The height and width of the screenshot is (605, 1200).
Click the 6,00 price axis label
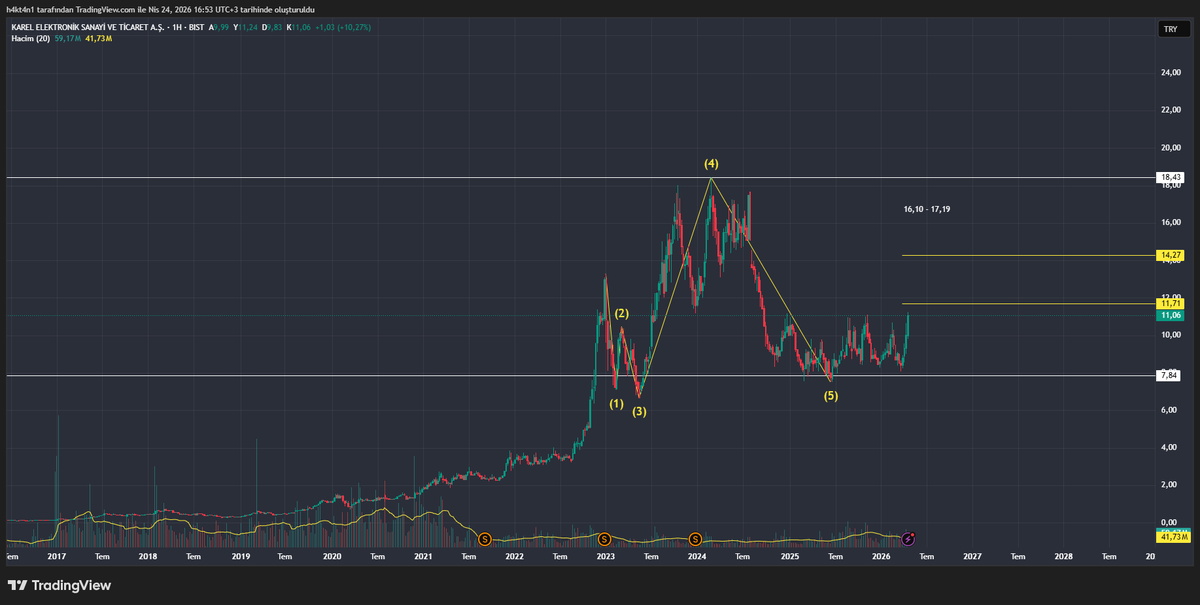(1170, 410)
